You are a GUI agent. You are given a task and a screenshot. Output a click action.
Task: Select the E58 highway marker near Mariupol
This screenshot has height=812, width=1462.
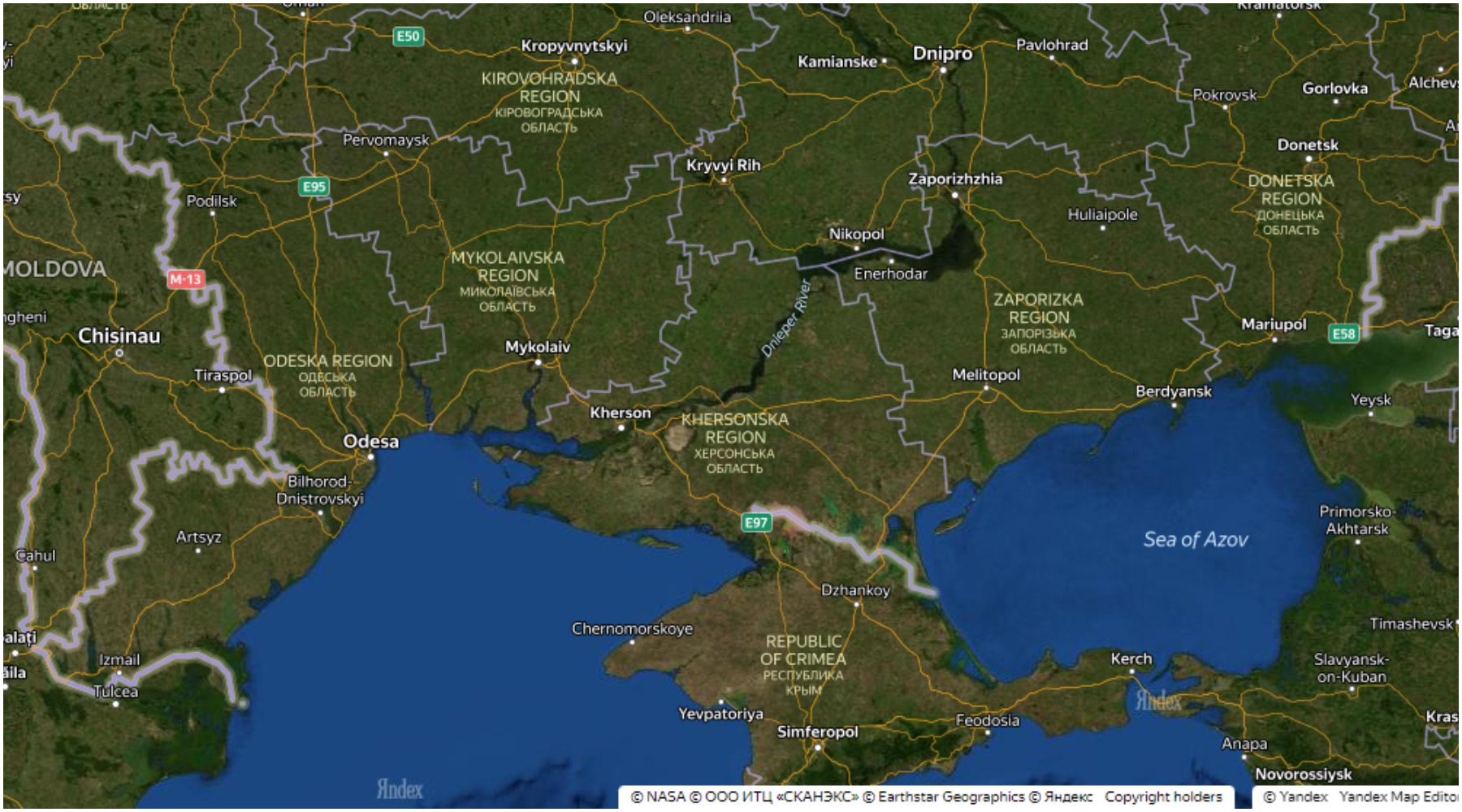tap(1343, 333)
